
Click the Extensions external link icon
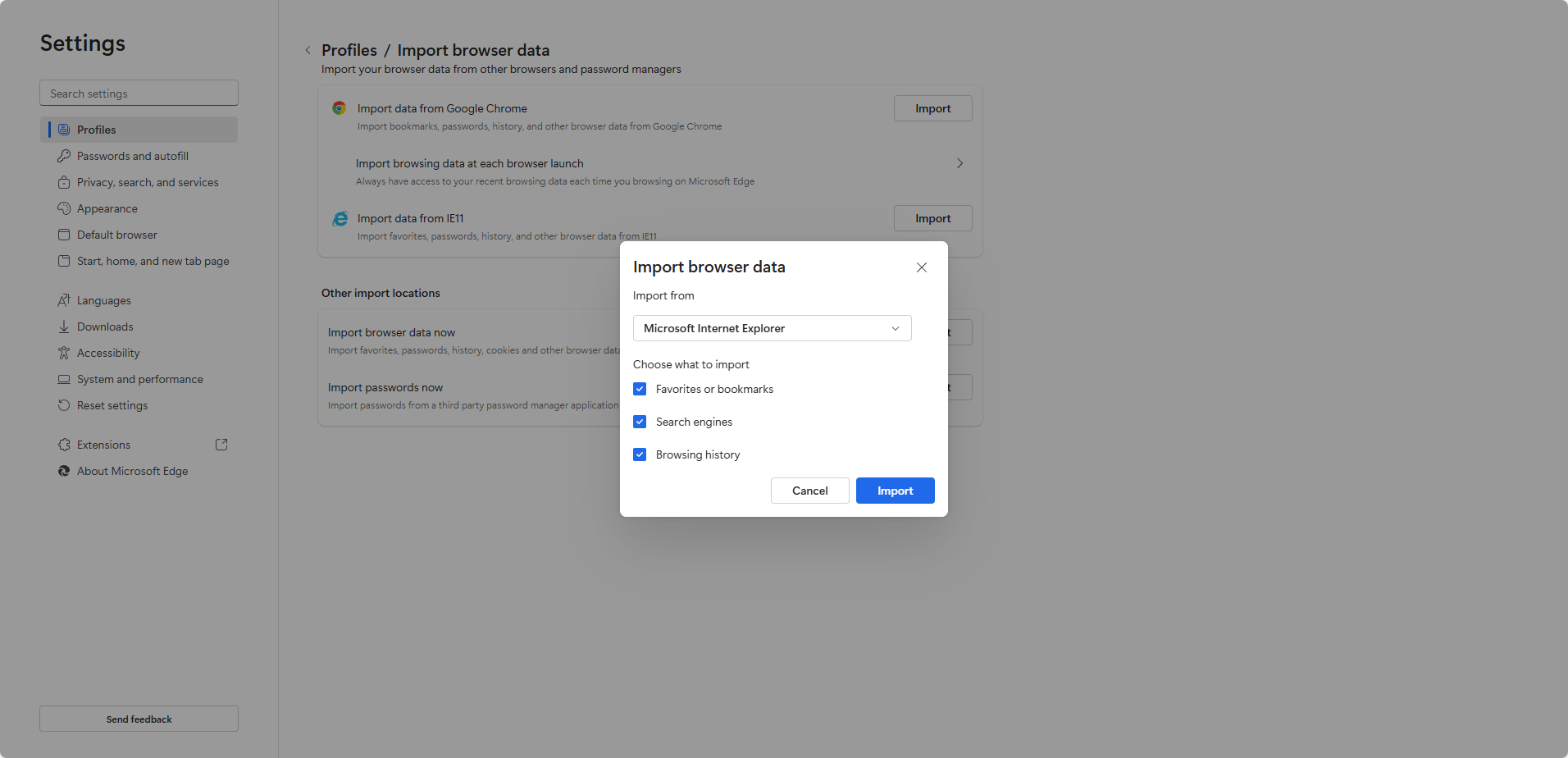click(221, 444)
